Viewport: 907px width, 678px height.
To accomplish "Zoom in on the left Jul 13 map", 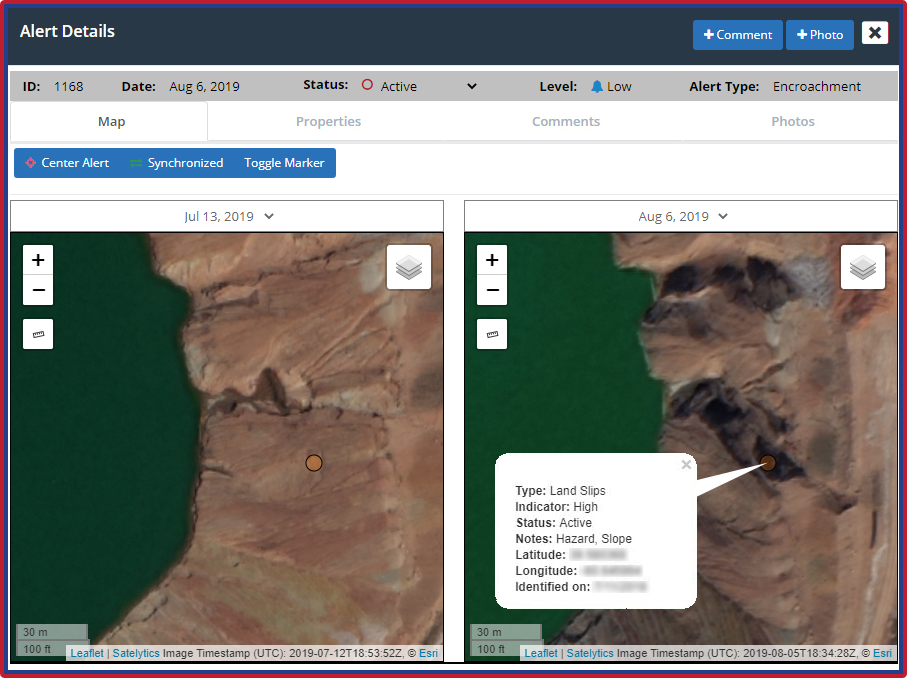I will point(38,260).
